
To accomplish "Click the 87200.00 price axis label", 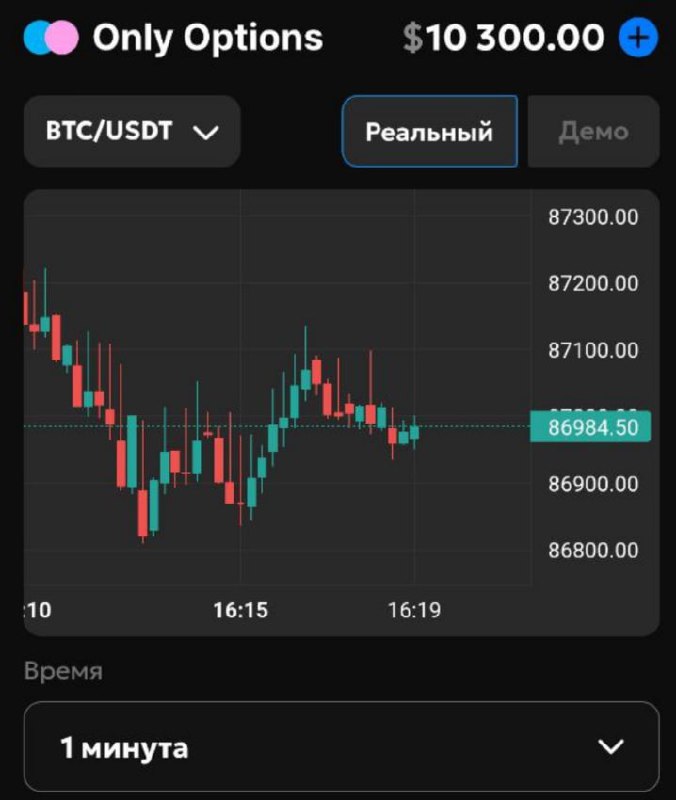I will click(593, 284).
